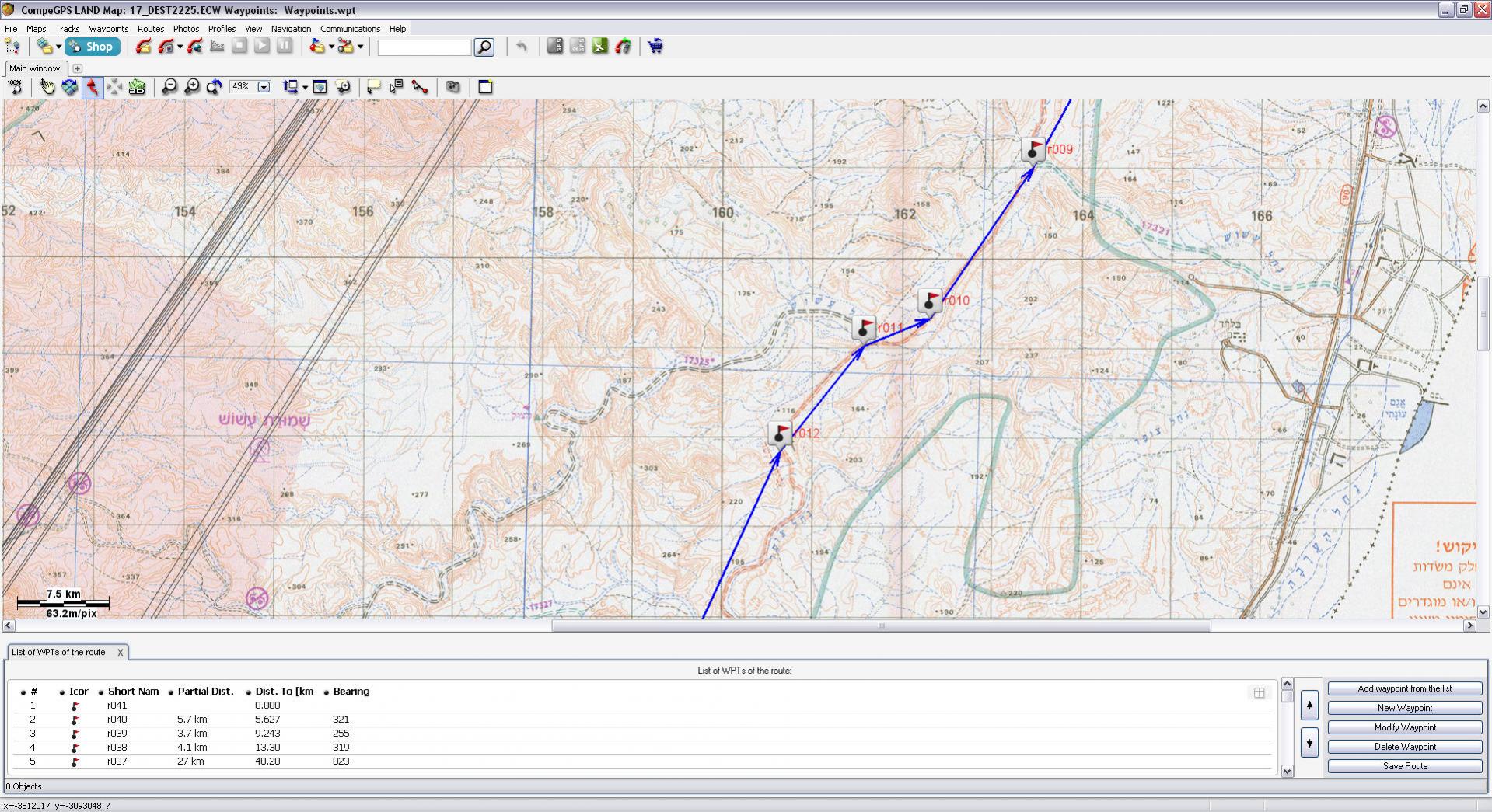The width and height of the screenshot is (1492, 812).
Task: Click the camera photo icon
Action: (x=452, y=87)
